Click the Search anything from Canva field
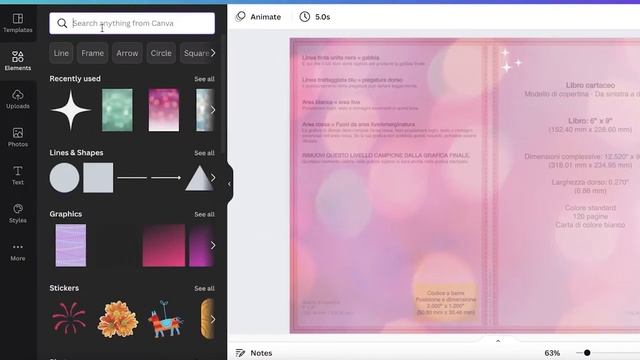The width and height of the screenshot is (640, 360). tap(132, 23)
